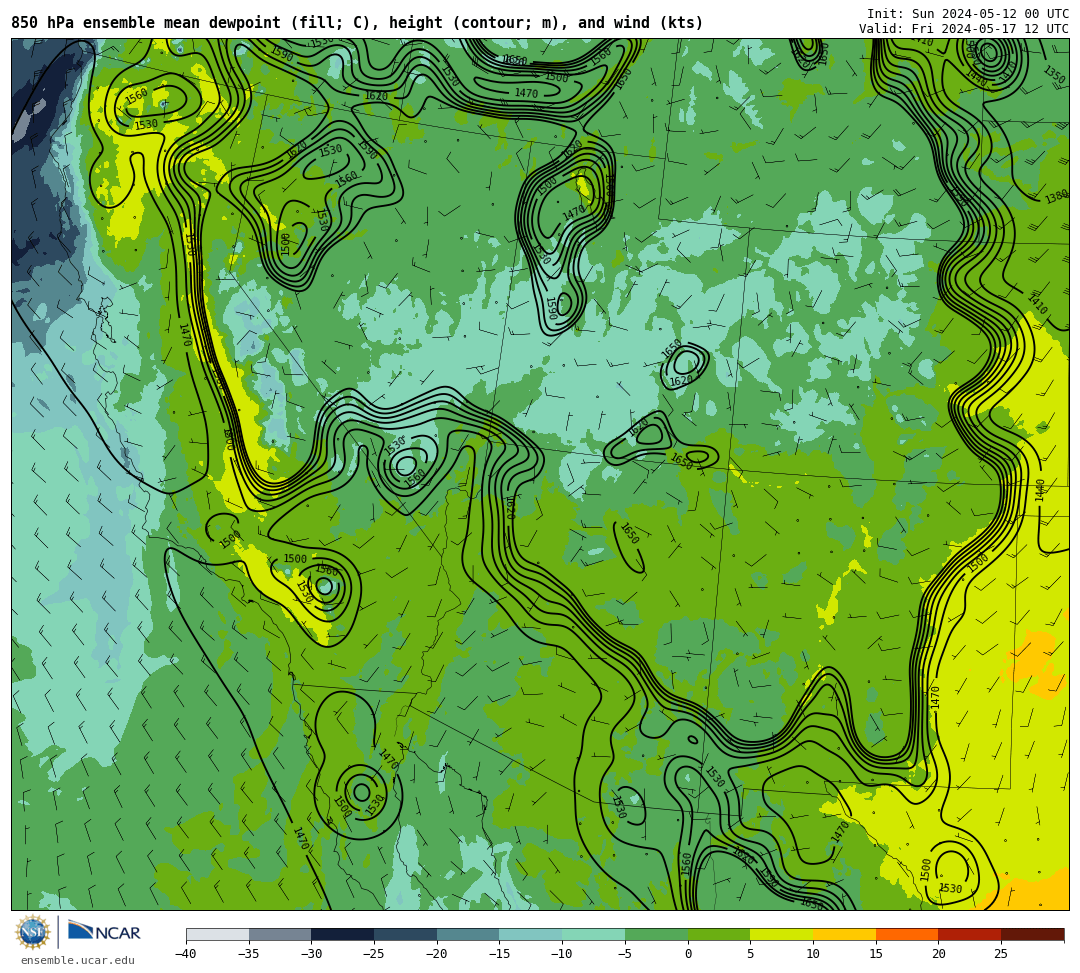Click the mint -10 to -5 colorbar swatch
The image size is (1080, 973).
[594, 934]
